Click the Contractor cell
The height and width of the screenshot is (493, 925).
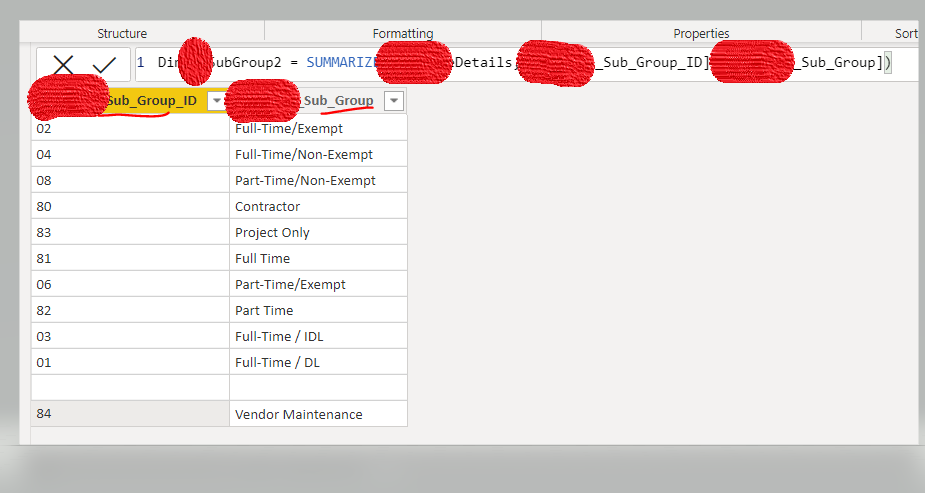pyautogui.click(x=319, y=206)
